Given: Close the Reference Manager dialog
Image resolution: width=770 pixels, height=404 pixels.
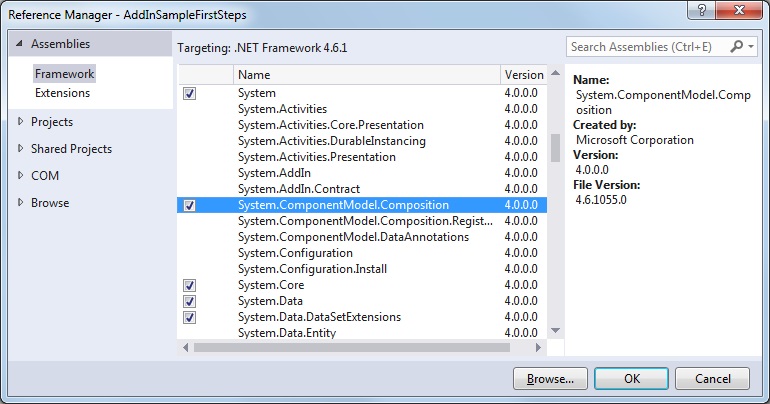Looking at the screenshot, I should click(x=739, y=11).
